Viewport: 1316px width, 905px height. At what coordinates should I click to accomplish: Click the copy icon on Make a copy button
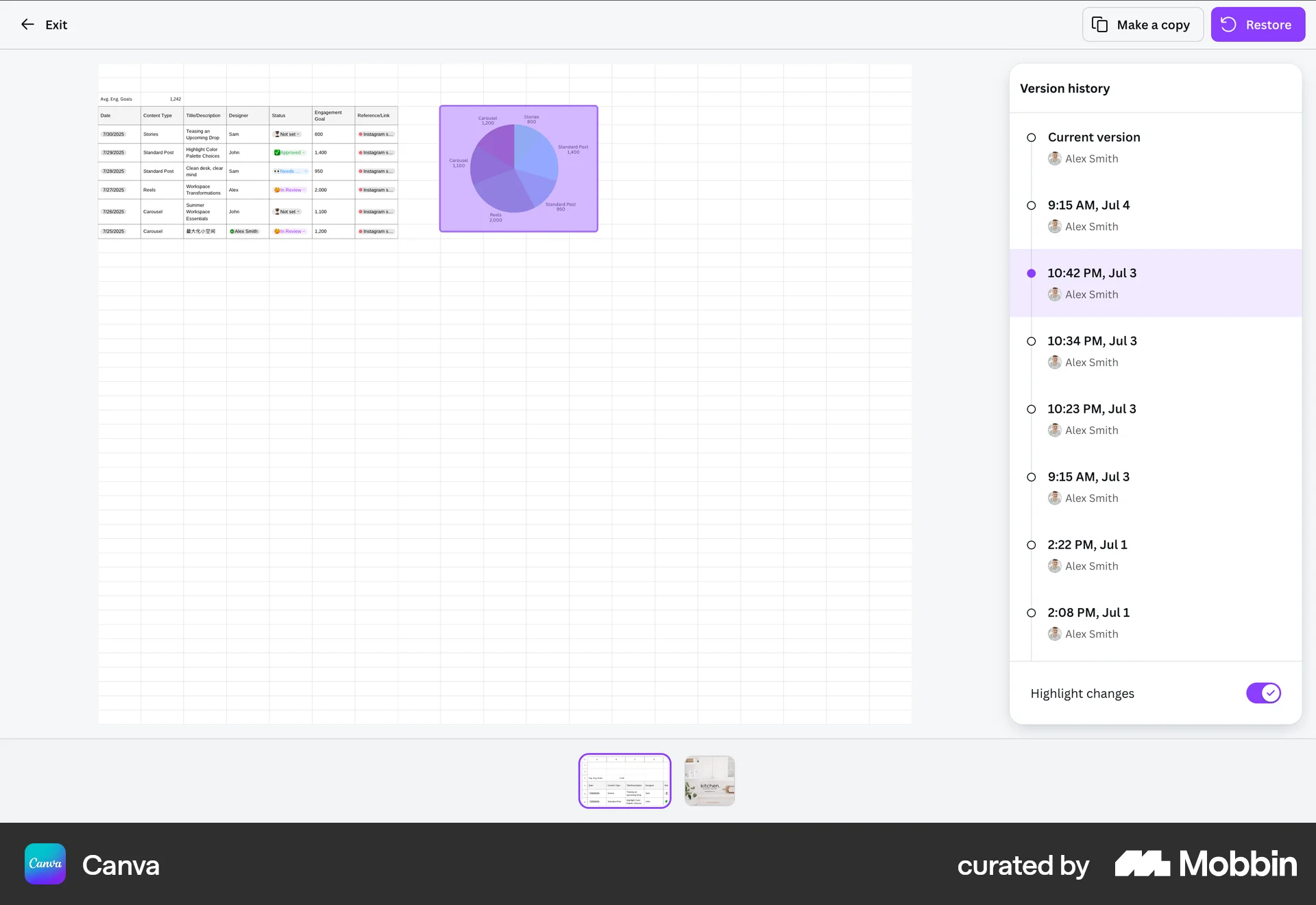[x=1100, y=24]
